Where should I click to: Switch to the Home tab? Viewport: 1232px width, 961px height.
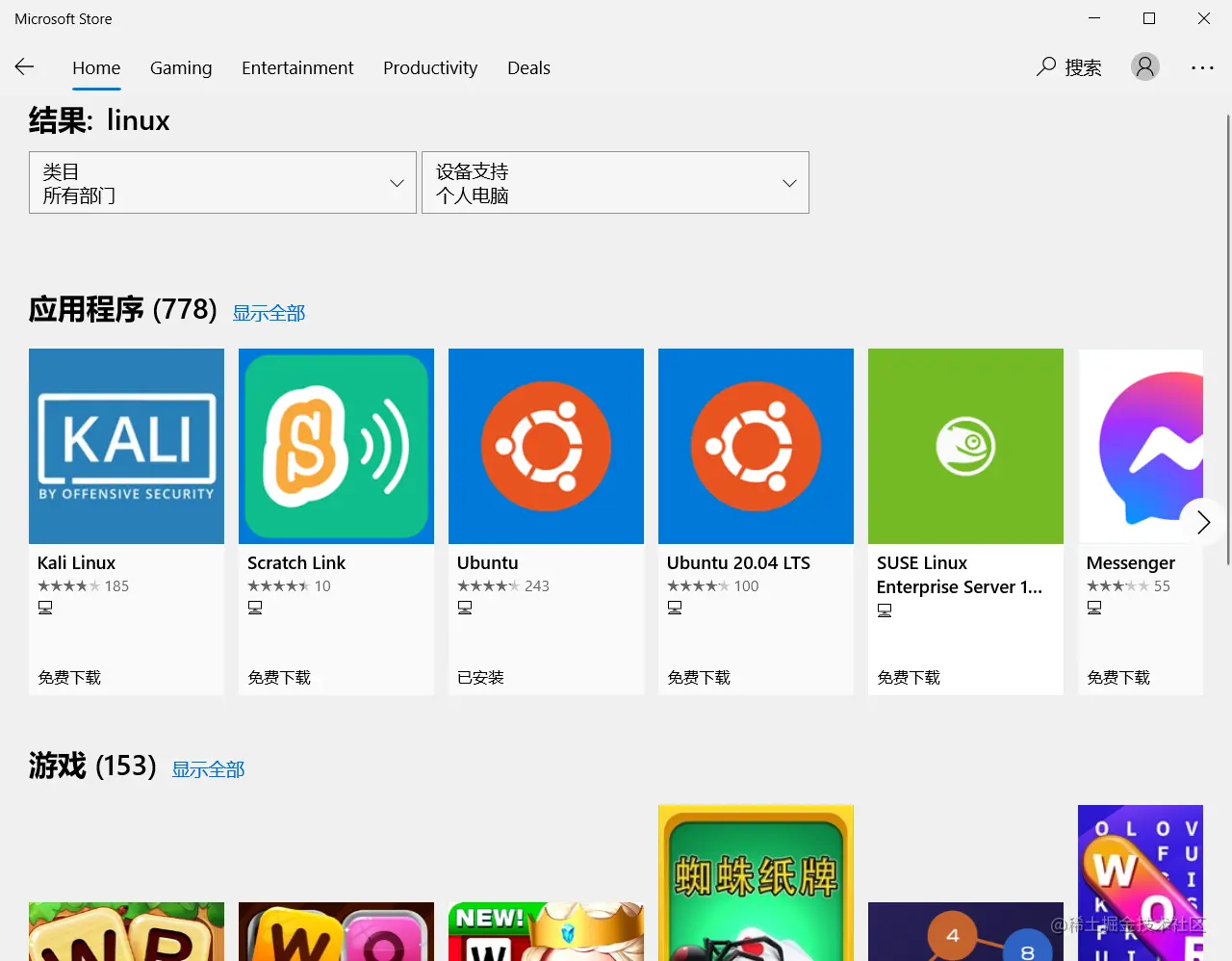tap(96, 67)
